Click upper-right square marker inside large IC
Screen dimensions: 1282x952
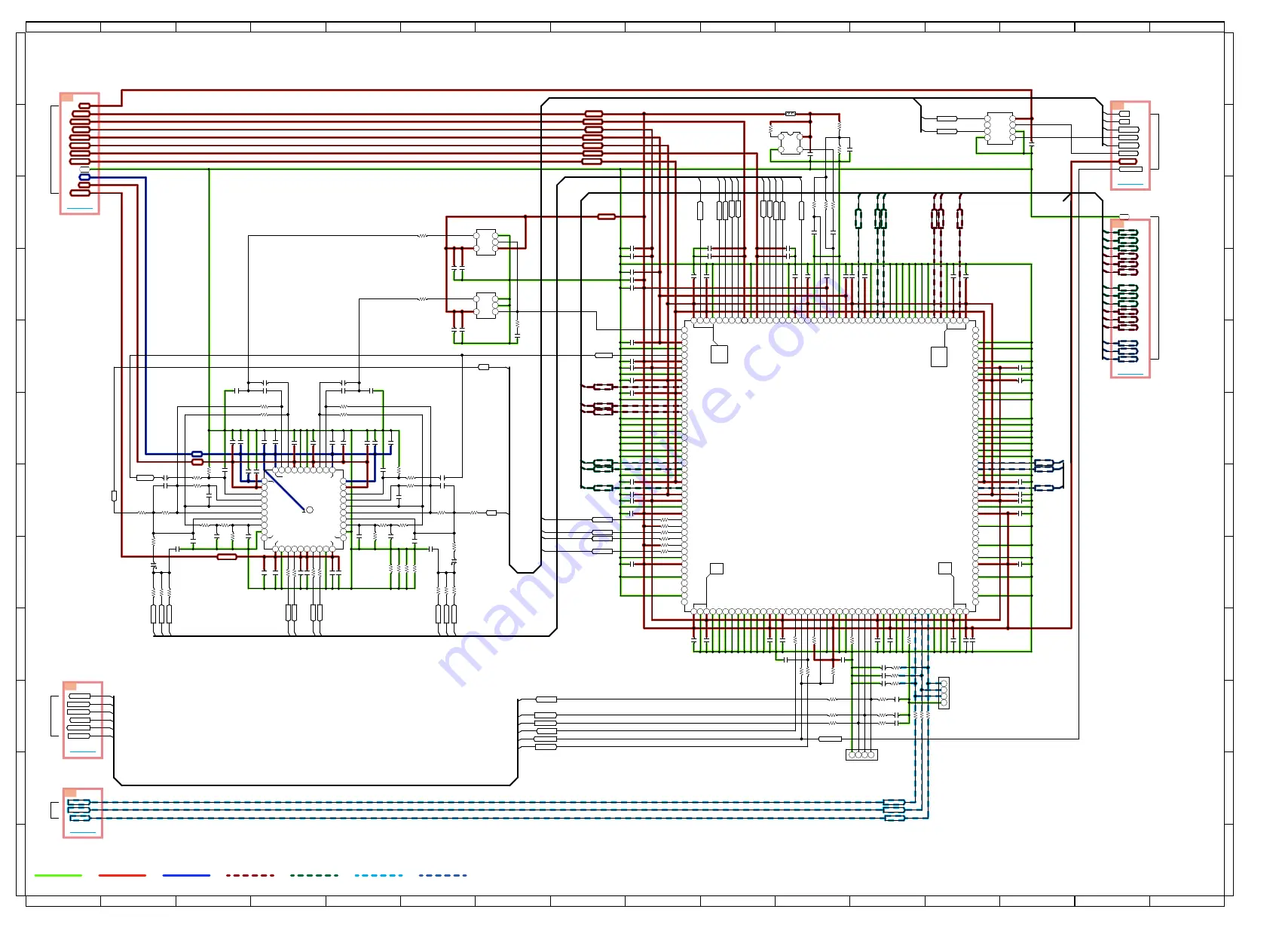coord(938,357)
